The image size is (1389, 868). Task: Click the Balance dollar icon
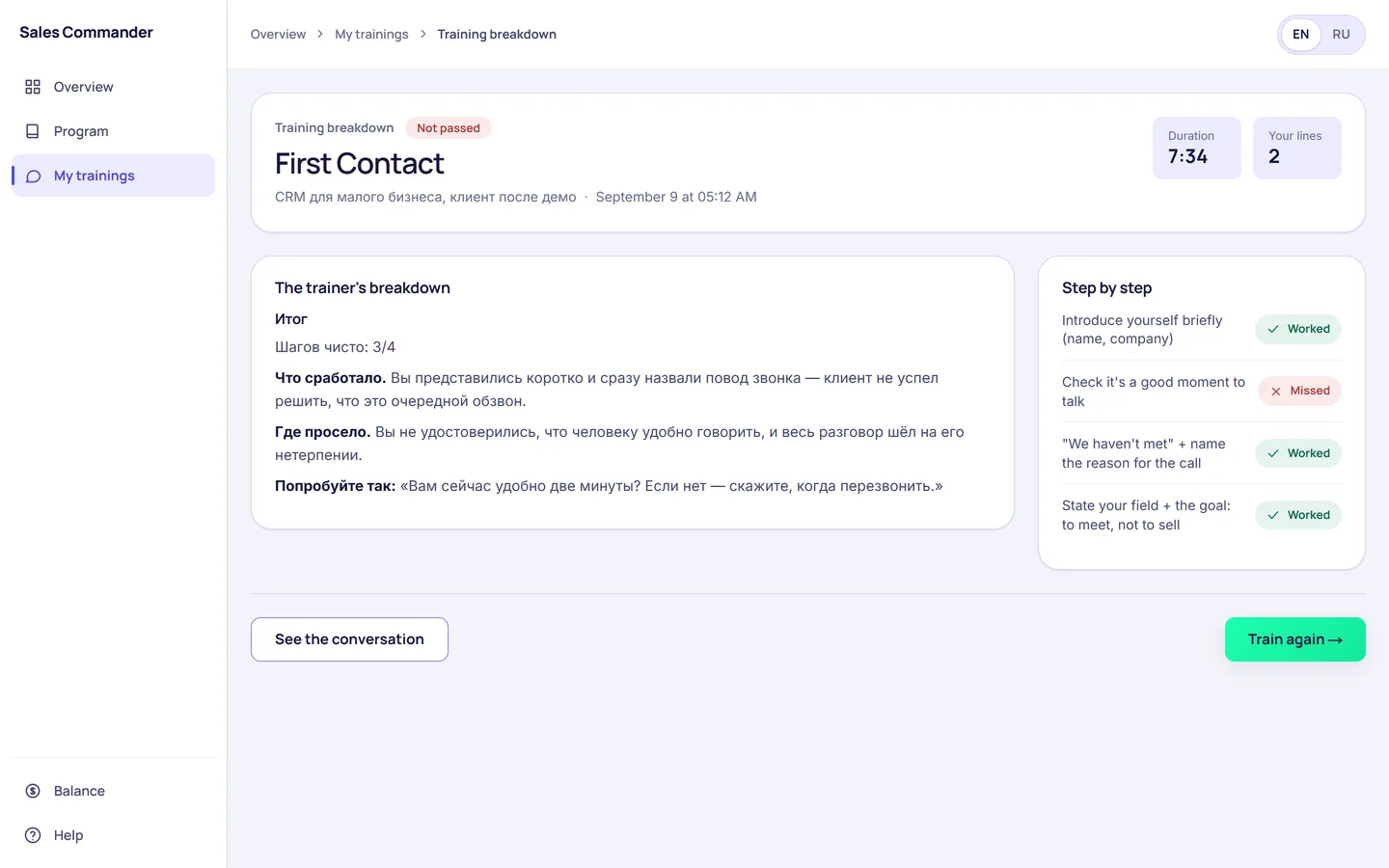click(33, 791)
